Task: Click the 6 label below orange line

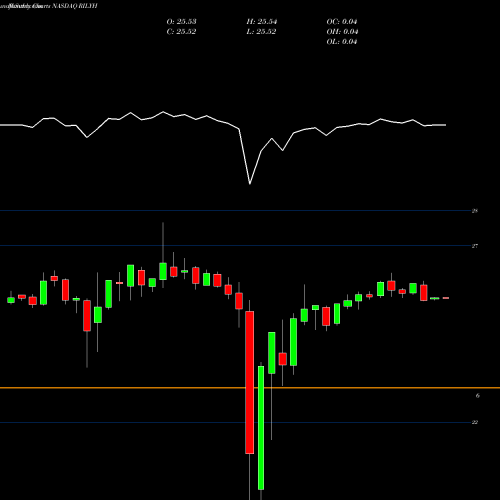Action: [478, 396]
